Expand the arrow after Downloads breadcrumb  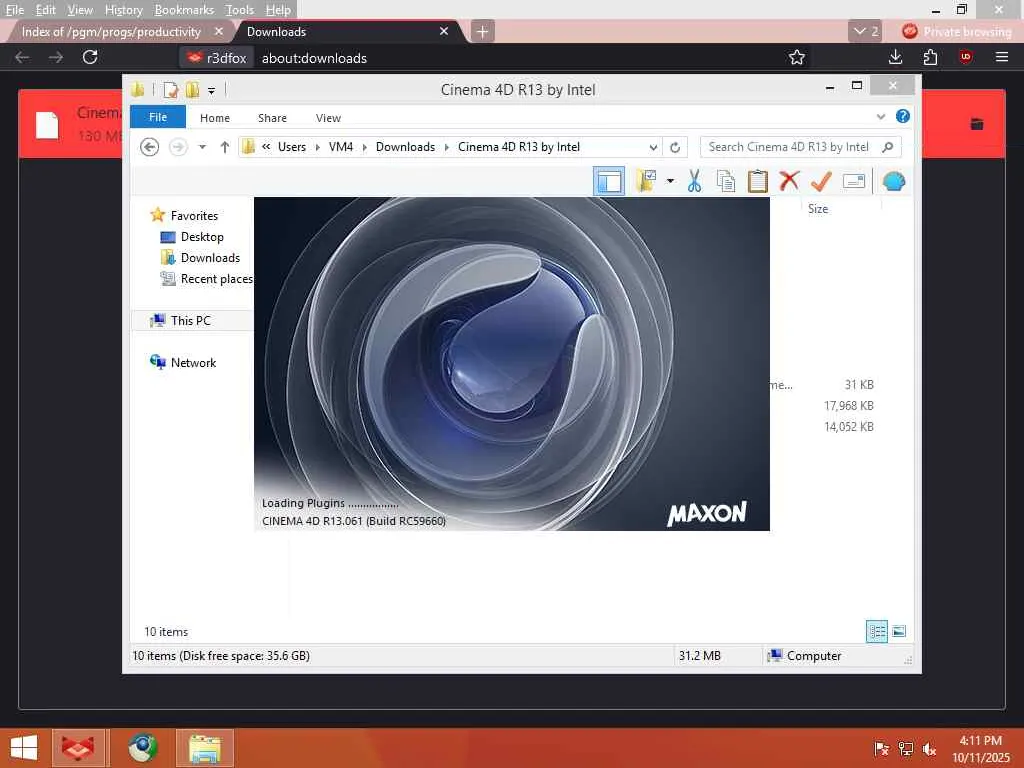(x=447, y=147)
